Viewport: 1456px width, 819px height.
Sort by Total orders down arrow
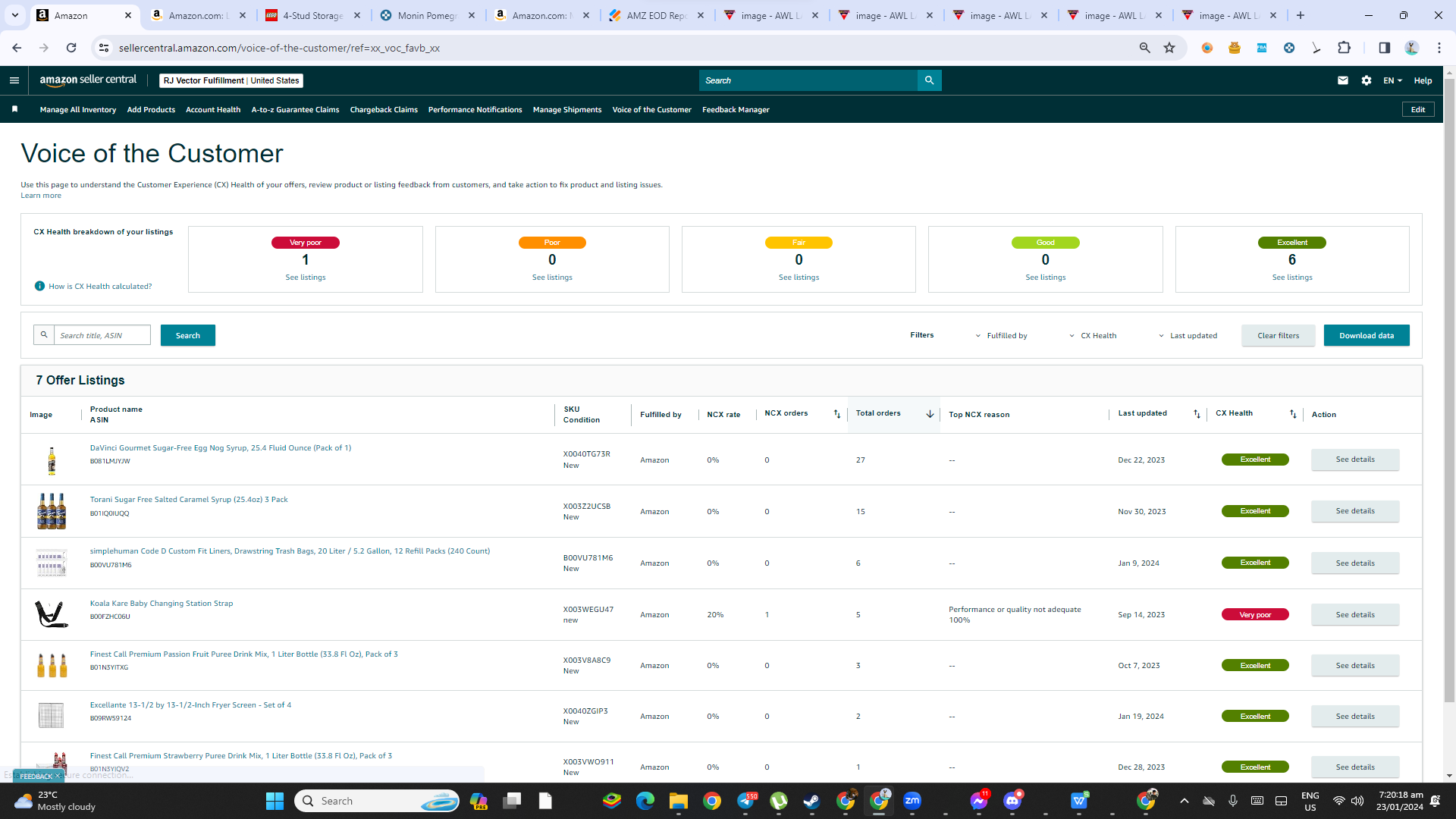point(930,414)
